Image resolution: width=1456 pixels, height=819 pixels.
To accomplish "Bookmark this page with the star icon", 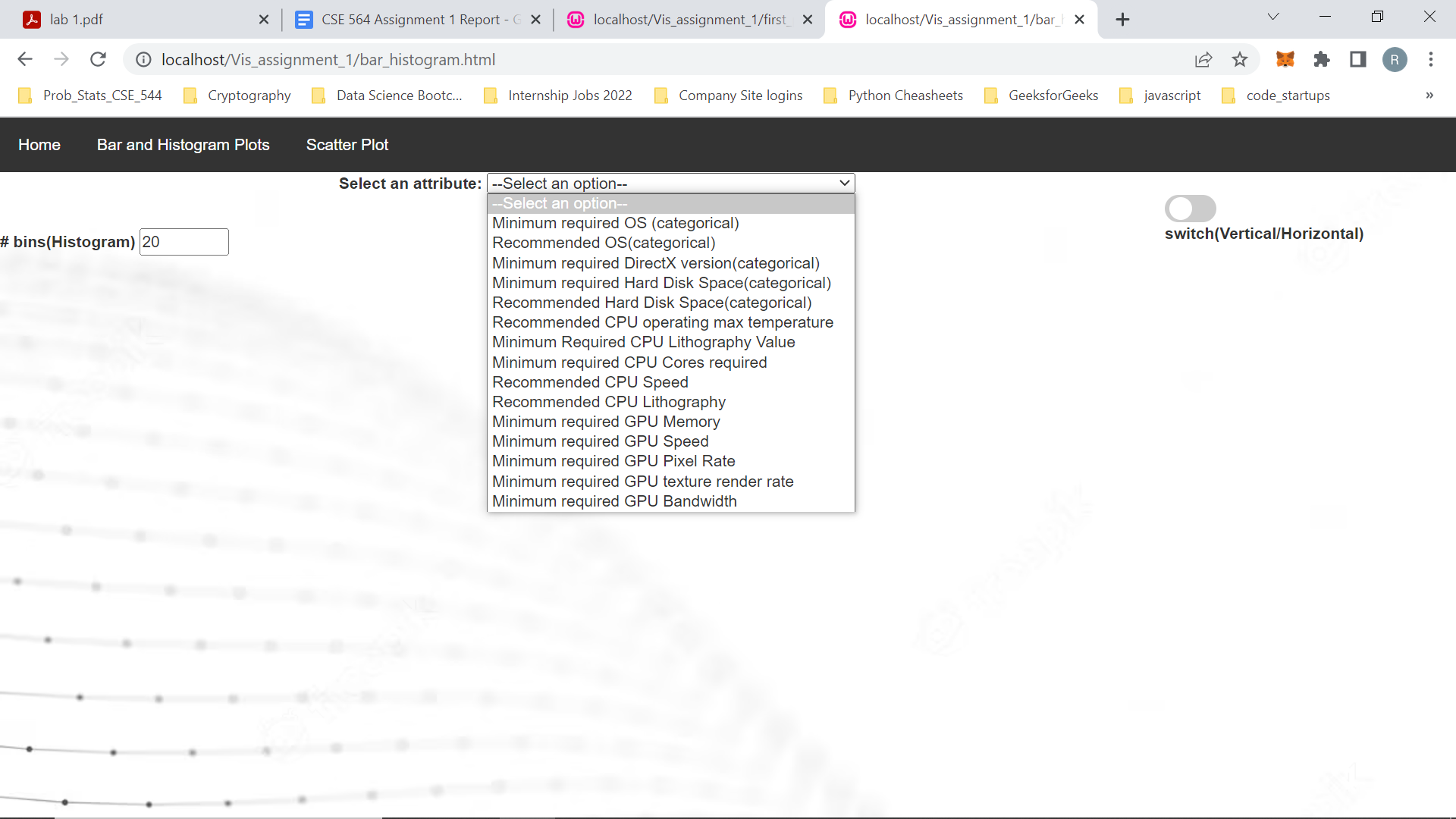I will [x=1239, y=59].
